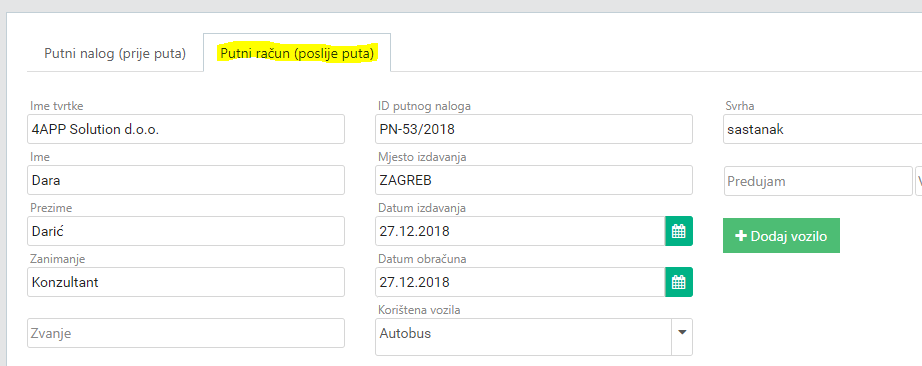
Task: Click the Predujam input field
Action: click(x=818, y=181)
